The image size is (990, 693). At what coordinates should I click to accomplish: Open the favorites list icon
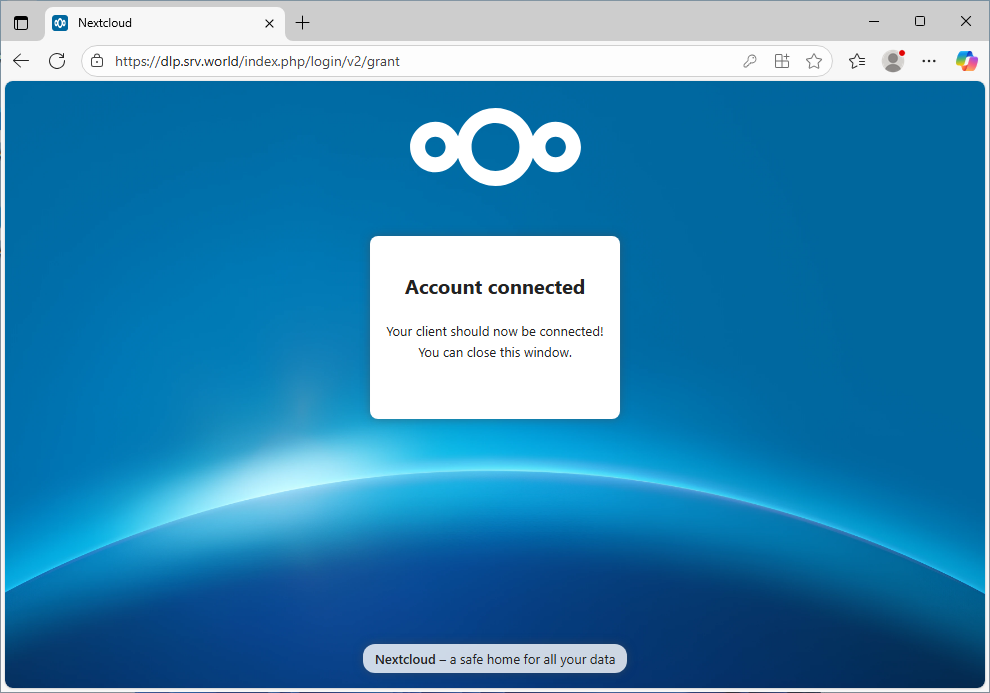[857, 61]
